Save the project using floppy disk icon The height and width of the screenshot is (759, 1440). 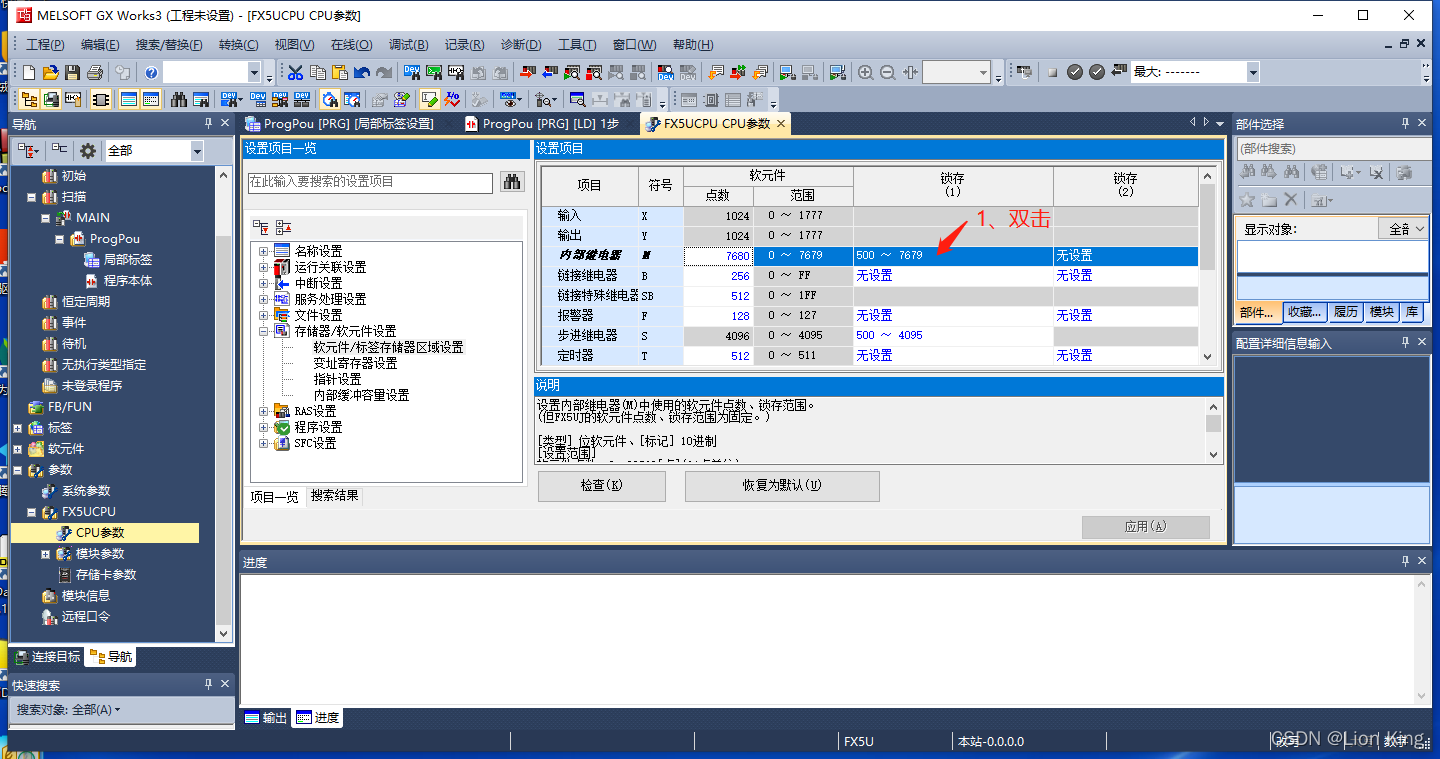click(x=72, y=72)
